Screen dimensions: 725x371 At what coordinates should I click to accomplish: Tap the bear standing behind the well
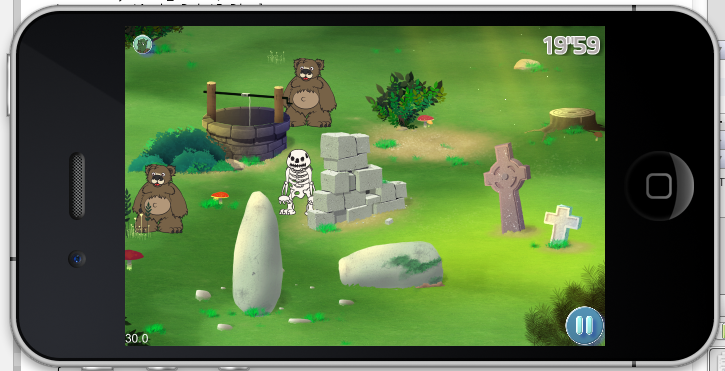point(309,93)
